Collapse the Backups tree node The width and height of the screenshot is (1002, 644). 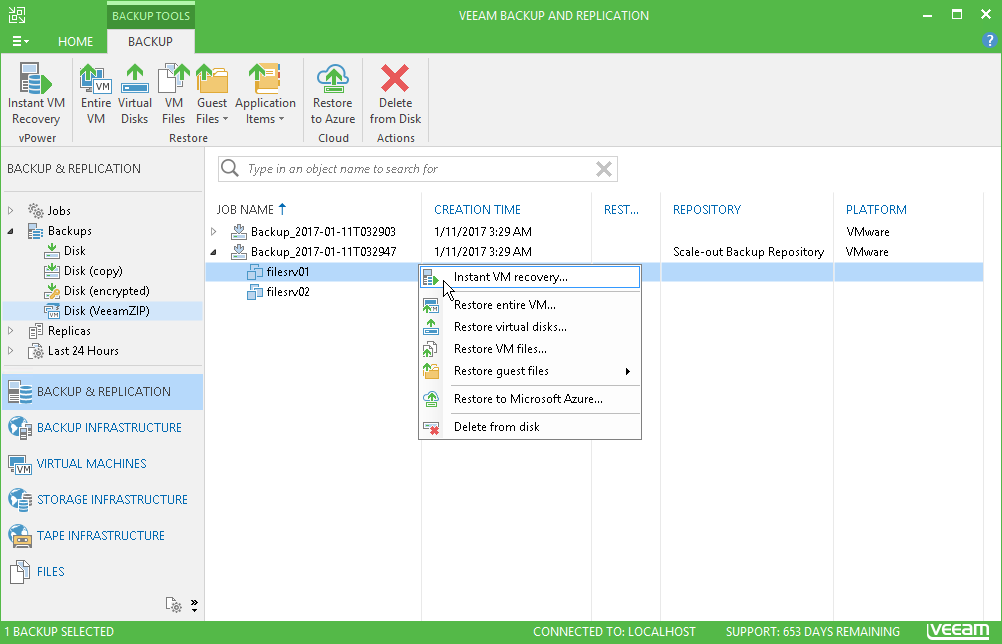(x=10, y=231)
